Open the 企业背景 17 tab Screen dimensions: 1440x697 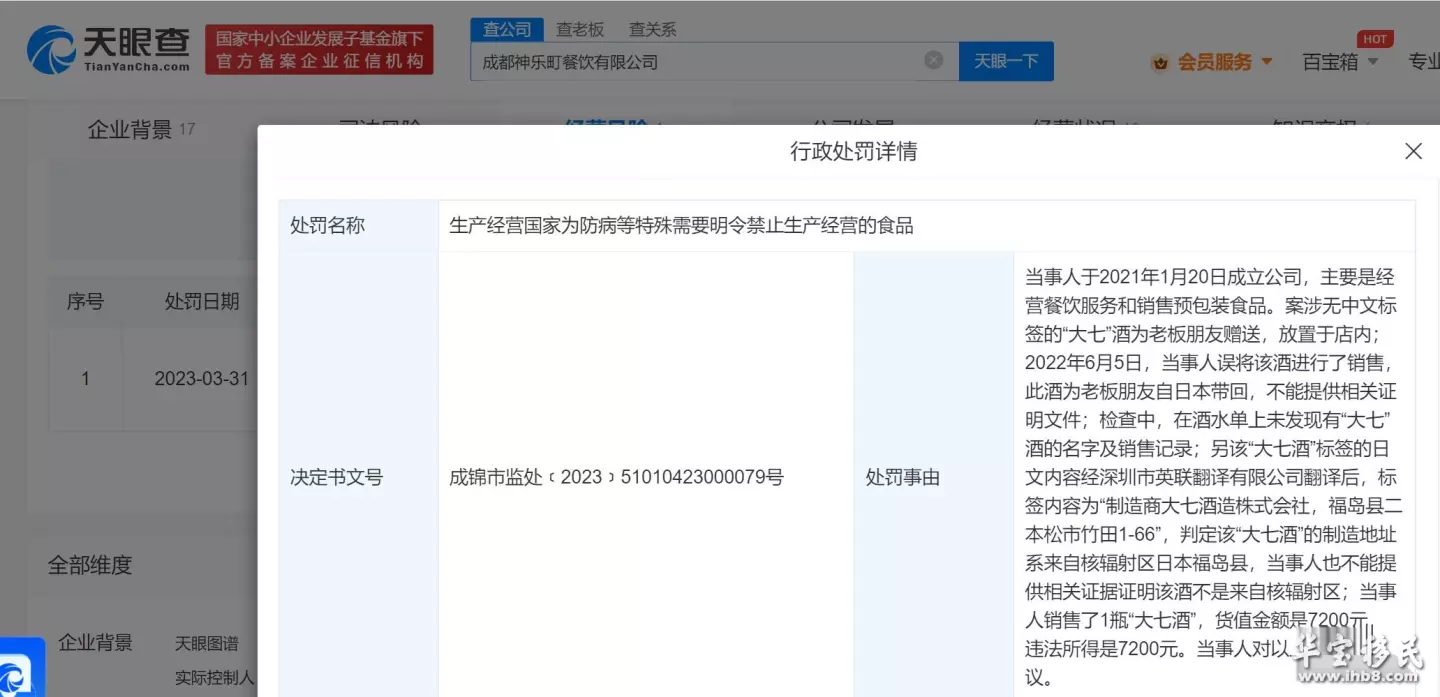tap(141, 129)
